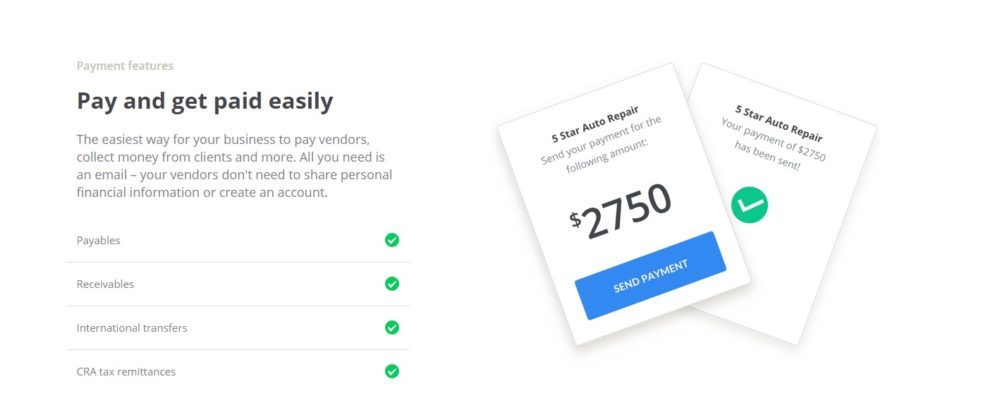Click '5 Star Auto Repair' on the send card
The height and width of the screenshot is (403, 1000).
coord(595,122)
